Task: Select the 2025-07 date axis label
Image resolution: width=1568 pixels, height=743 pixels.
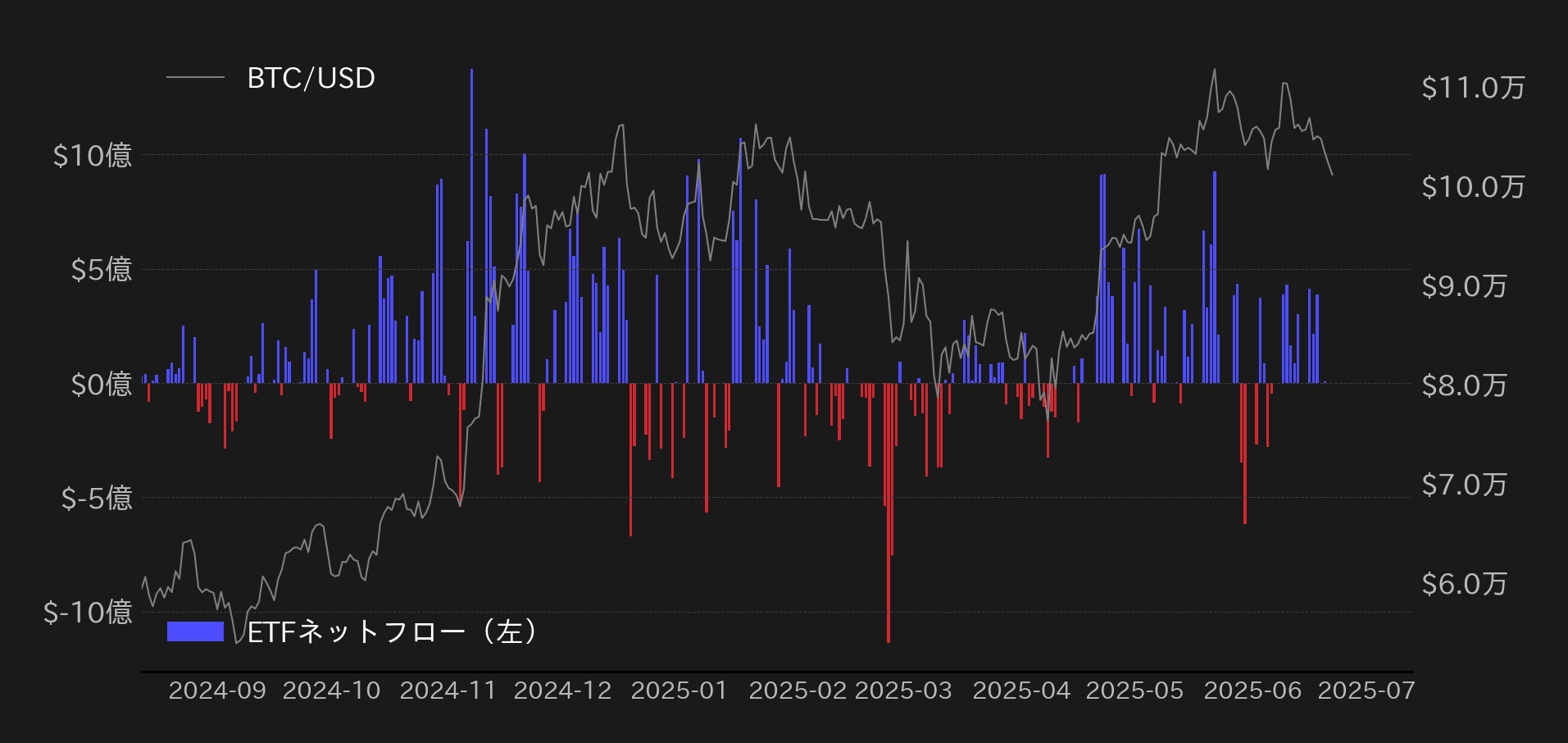Action: (x=1366, y=691)
